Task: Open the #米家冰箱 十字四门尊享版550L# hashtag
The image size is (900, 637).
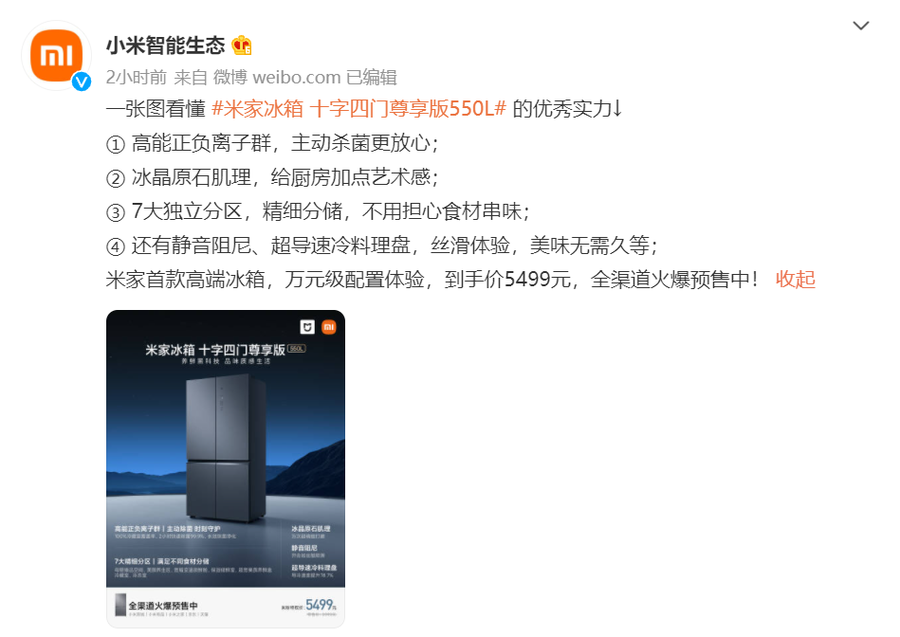Action: 359,108
